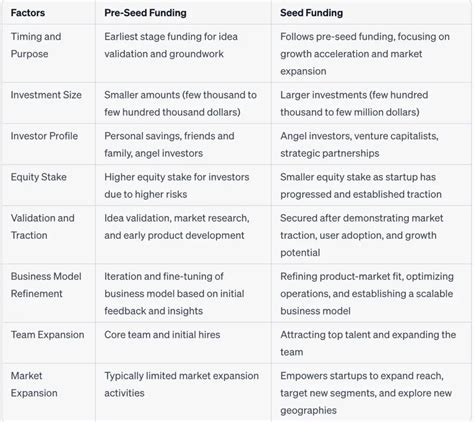Select the Business Model Refinement row label
The height and width of the screenshot is (422, 474).
click(x=46, y=285)
